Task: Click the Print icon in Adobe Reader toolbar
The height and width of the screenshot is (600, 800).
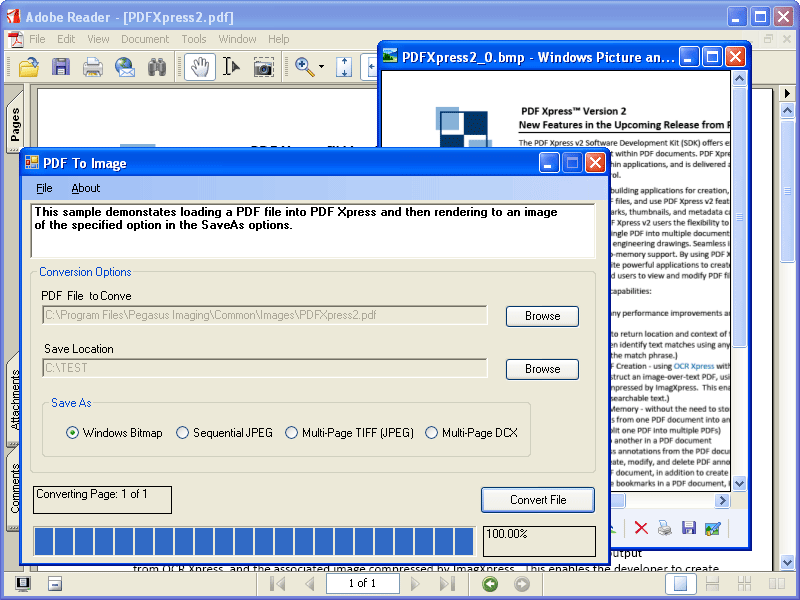Action: click(x=92, y=66)
